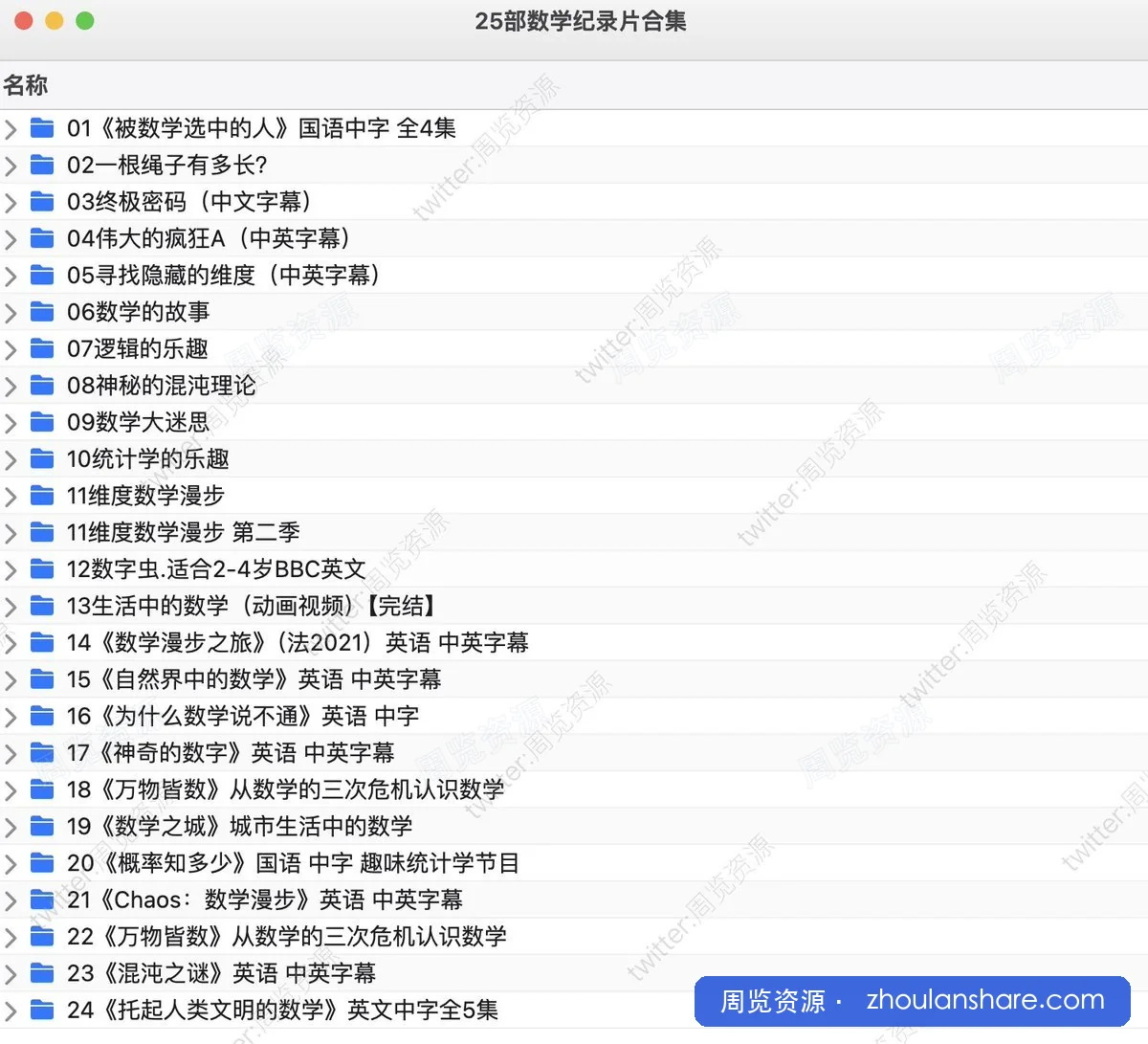Select row name 11维度数学漫步 第二季
This screenshot has height=1044, width=1148.
click(184, 531)
